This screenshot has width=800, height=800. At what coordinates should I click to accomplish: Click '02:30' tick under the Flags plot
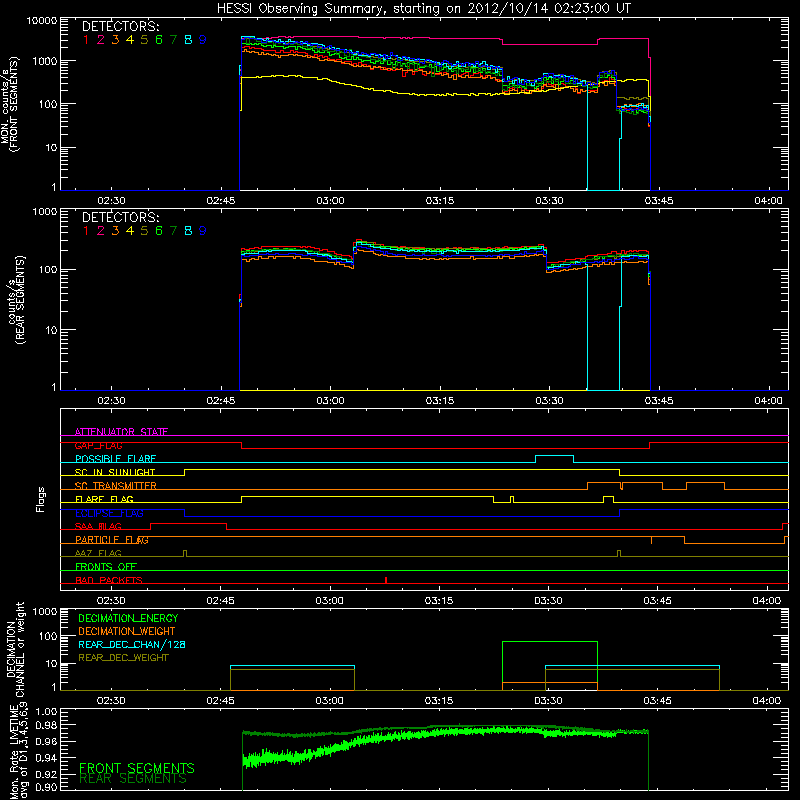(x=111, y=601)
